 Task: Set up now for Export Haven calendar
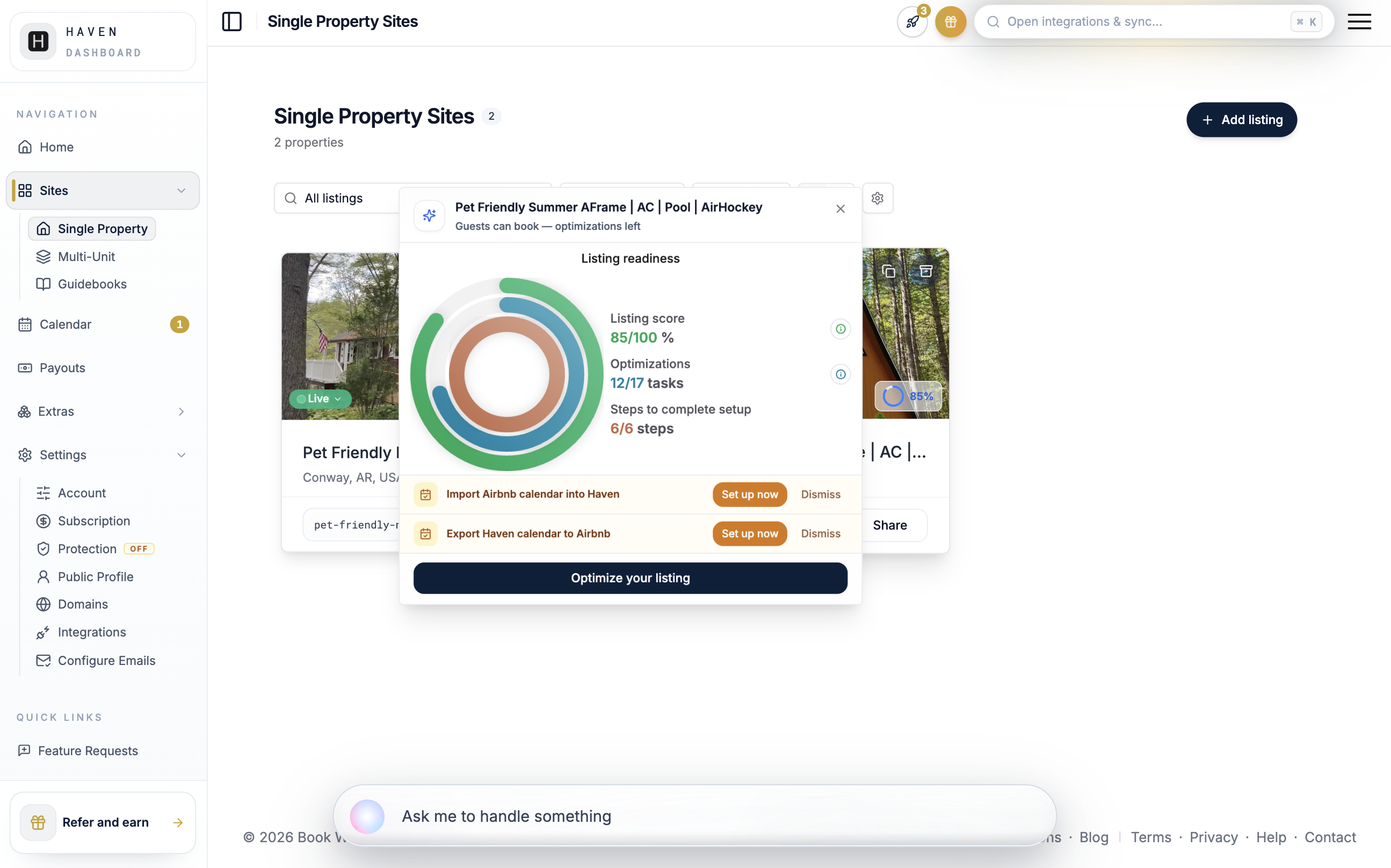749,534
